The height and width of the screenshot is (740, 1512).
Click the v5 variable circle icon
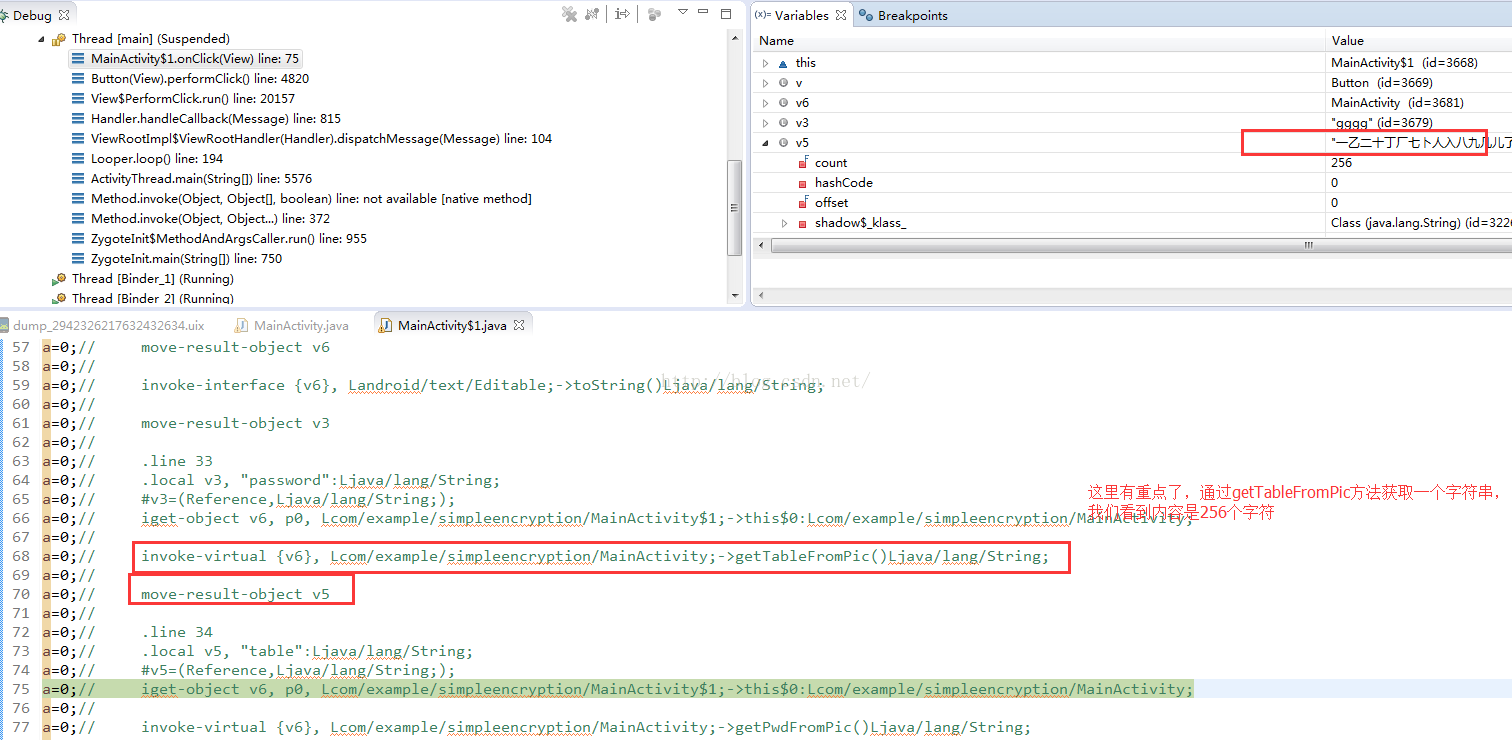coord(783,143)
